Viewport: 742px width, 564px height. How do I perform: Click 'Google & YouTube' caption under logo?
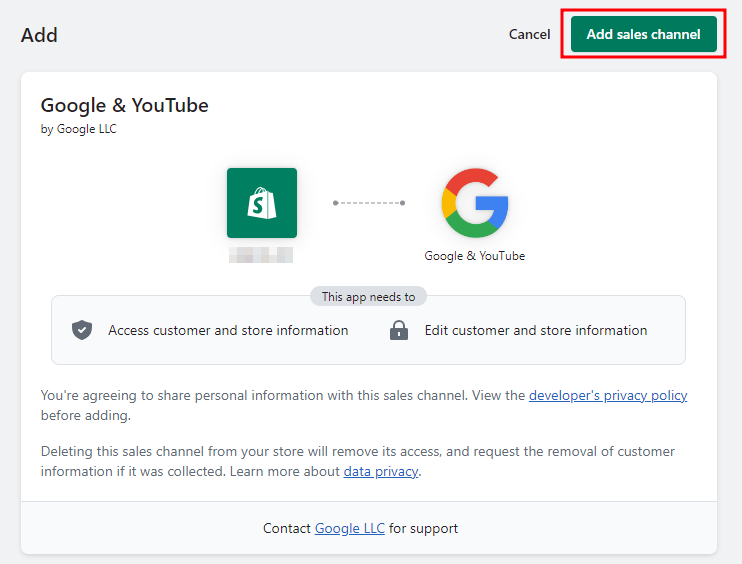tap(475, 256)
